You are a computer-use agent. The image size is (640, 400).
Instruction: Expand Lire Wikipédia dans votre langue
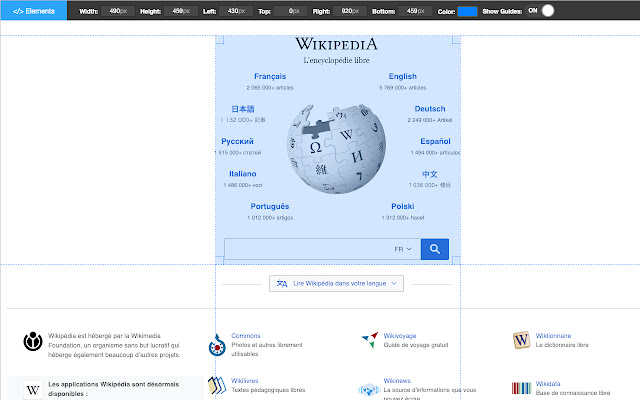336,283
